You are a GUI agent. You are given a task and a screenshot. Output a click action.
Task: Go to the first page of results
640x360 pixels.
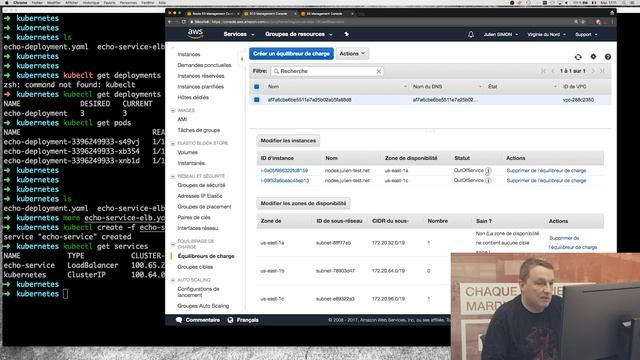point(543,71)
